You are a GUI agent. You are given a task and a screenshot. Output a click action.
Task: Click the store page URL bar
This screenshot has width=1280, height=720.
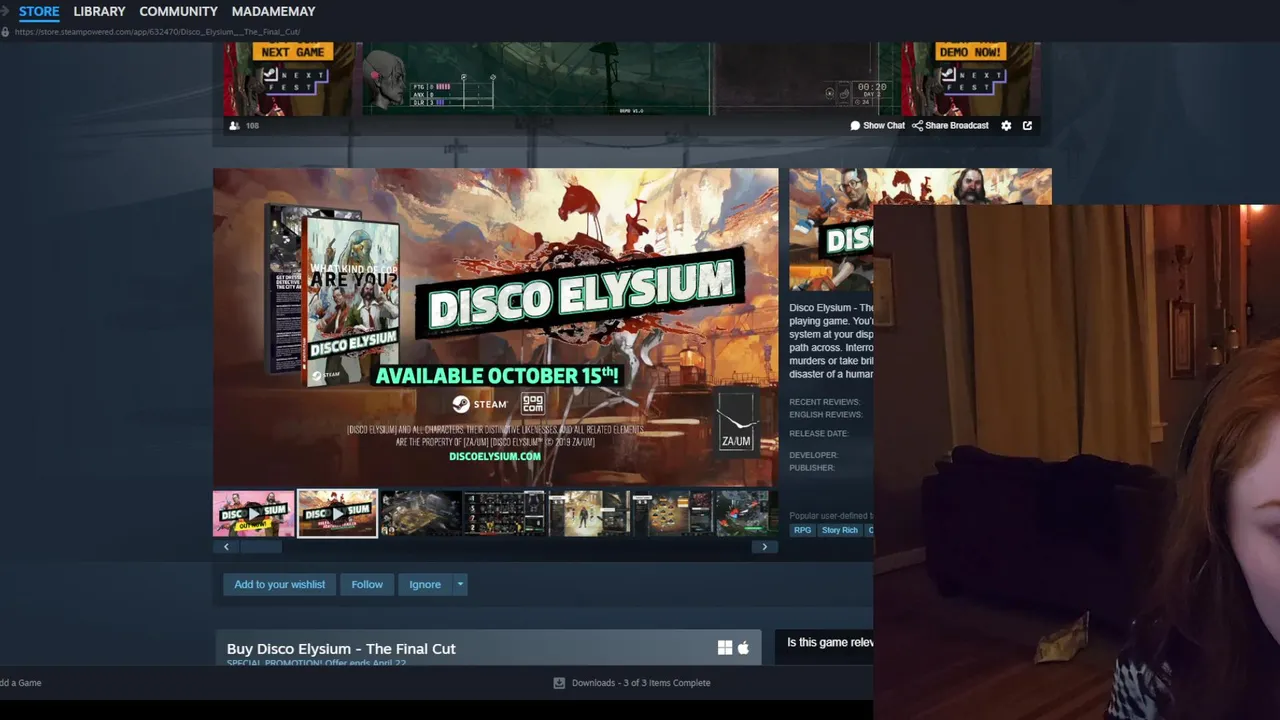(157, 32)
